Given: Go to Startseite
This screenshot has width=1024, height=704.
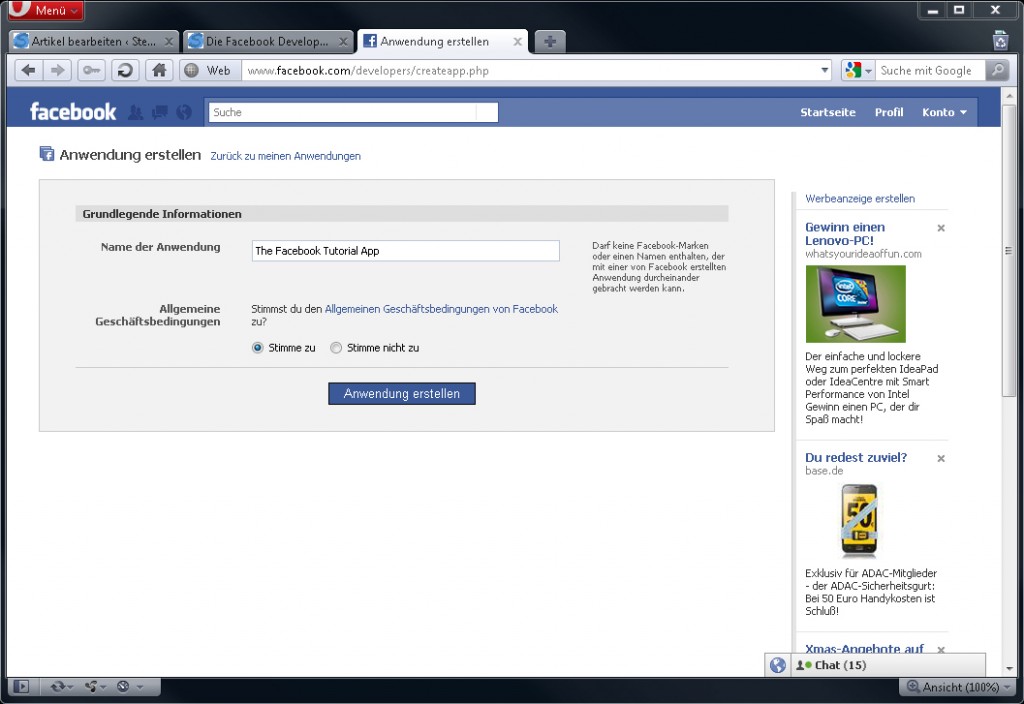Looking at the screenshot, I should pos(827,112).
